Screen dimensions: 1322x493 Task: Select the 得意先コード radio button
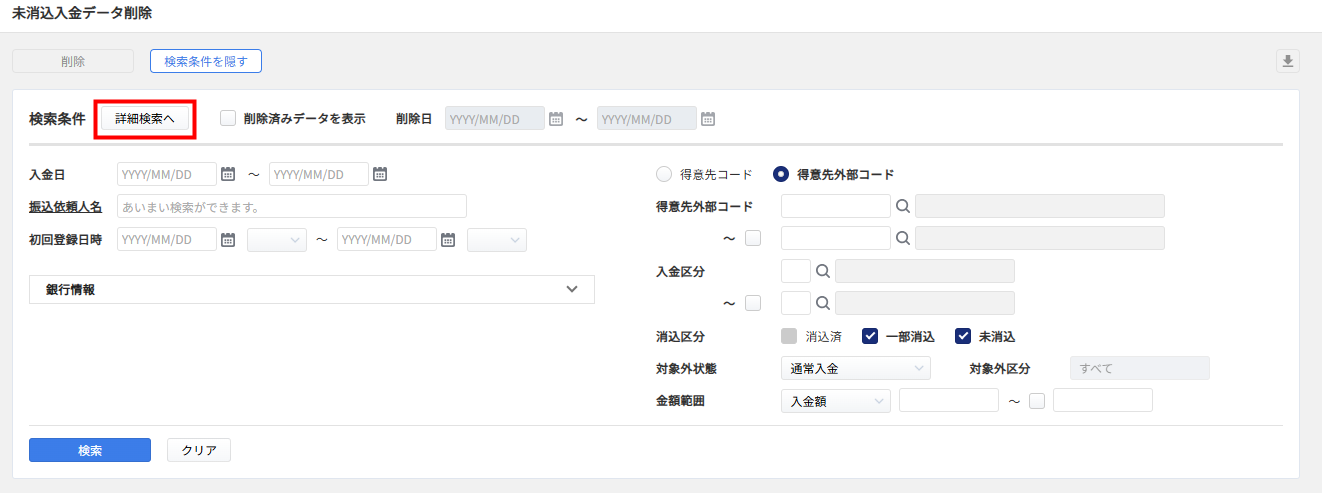[664, 174]
